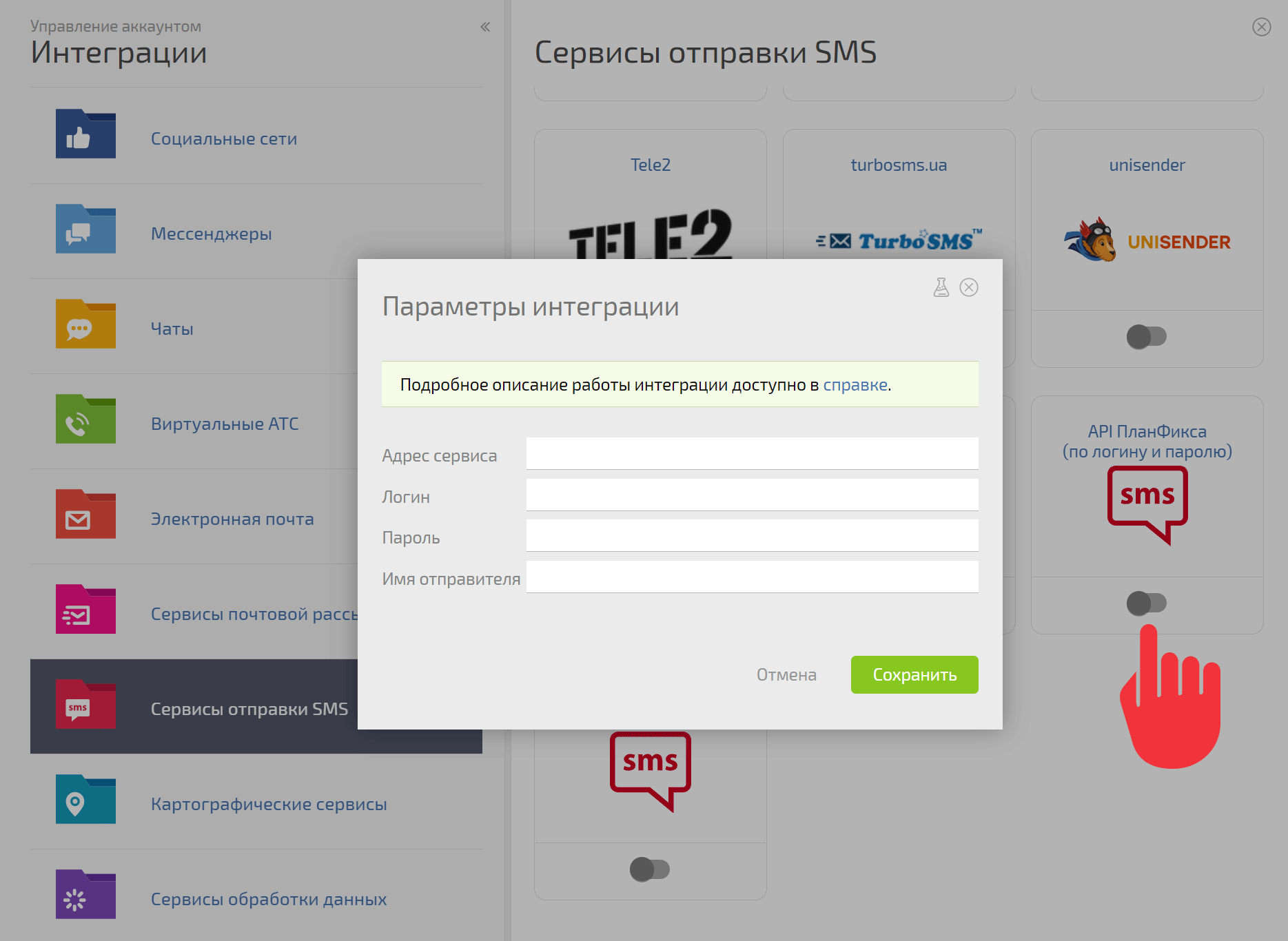Click the Сохранить button
The height and width of the screenshot is (941, 1288).
(914, 675)
